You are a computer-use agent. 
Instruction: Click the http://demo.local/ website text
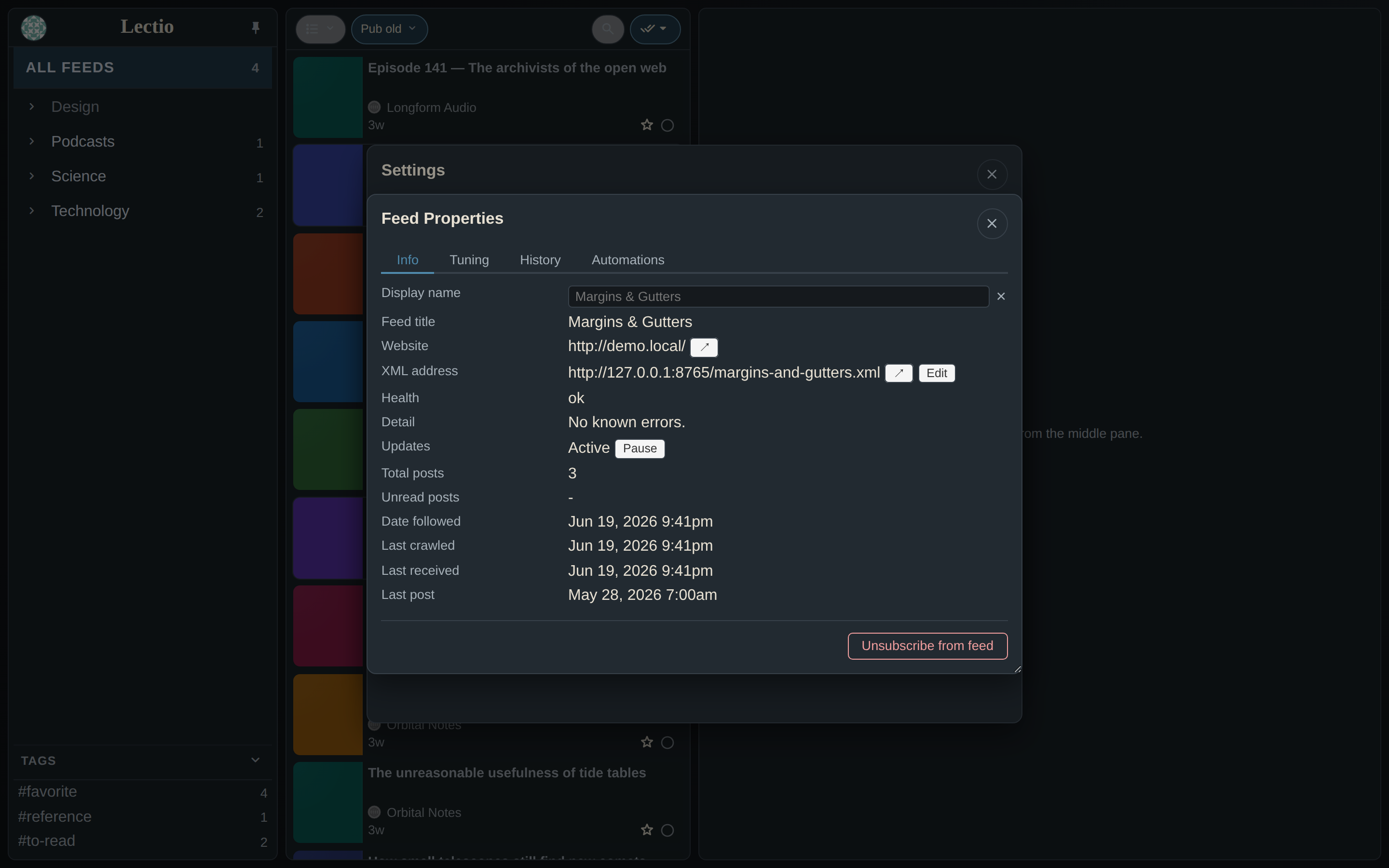pyautogui.click(x=627, y=346)
